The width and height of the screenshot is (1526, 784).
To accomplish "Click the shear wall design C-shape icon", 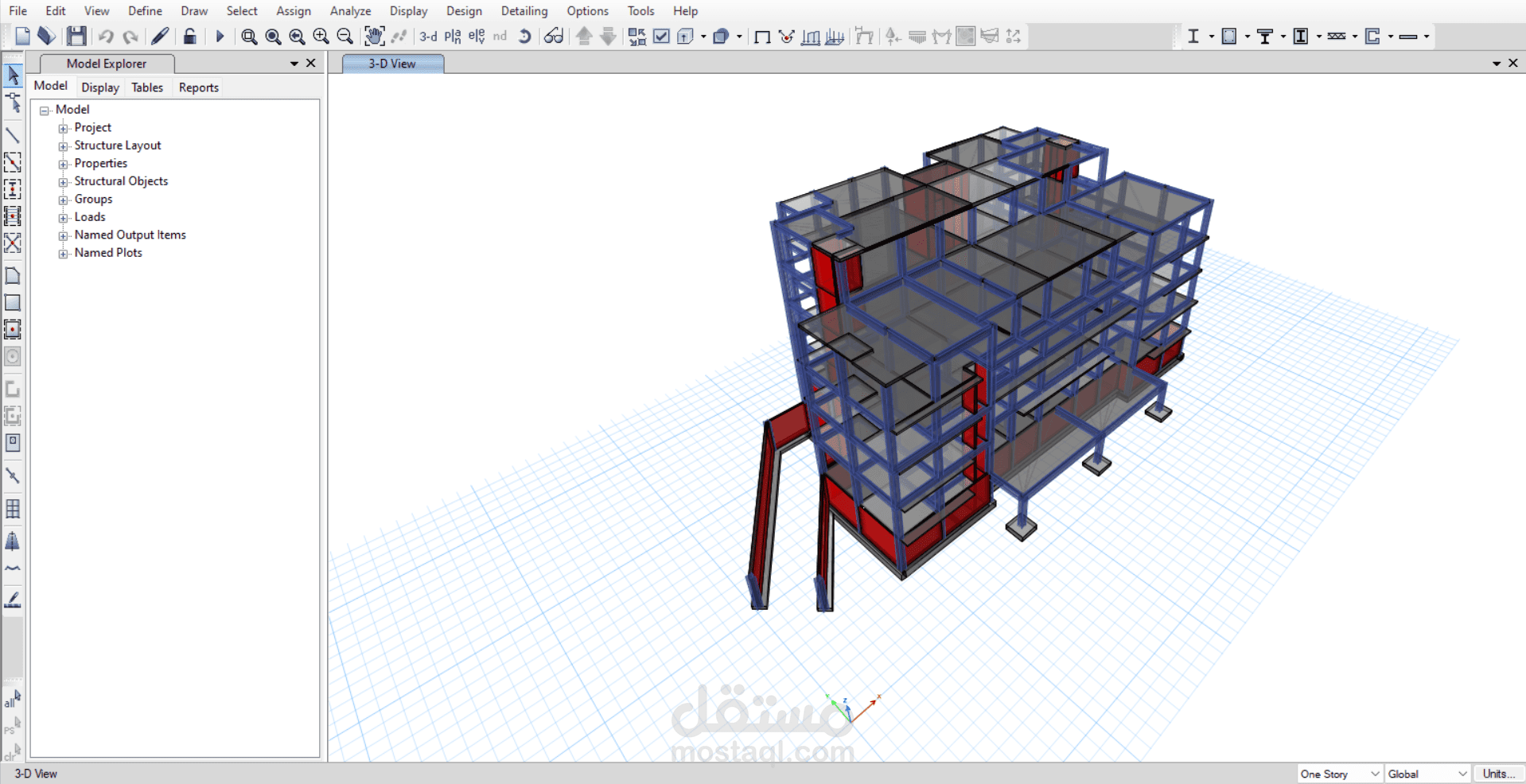I will click(x=1372, y=36).
